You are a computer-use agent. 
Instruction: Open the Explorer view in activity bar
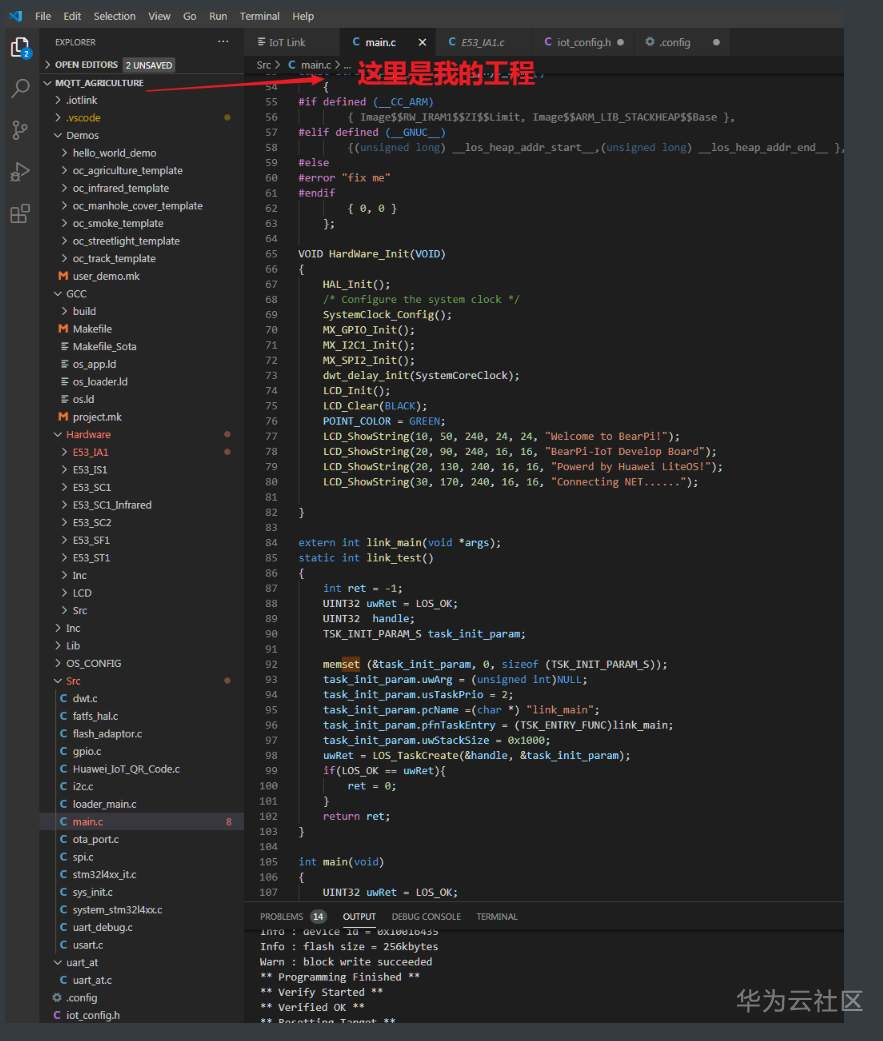point(20,47)
